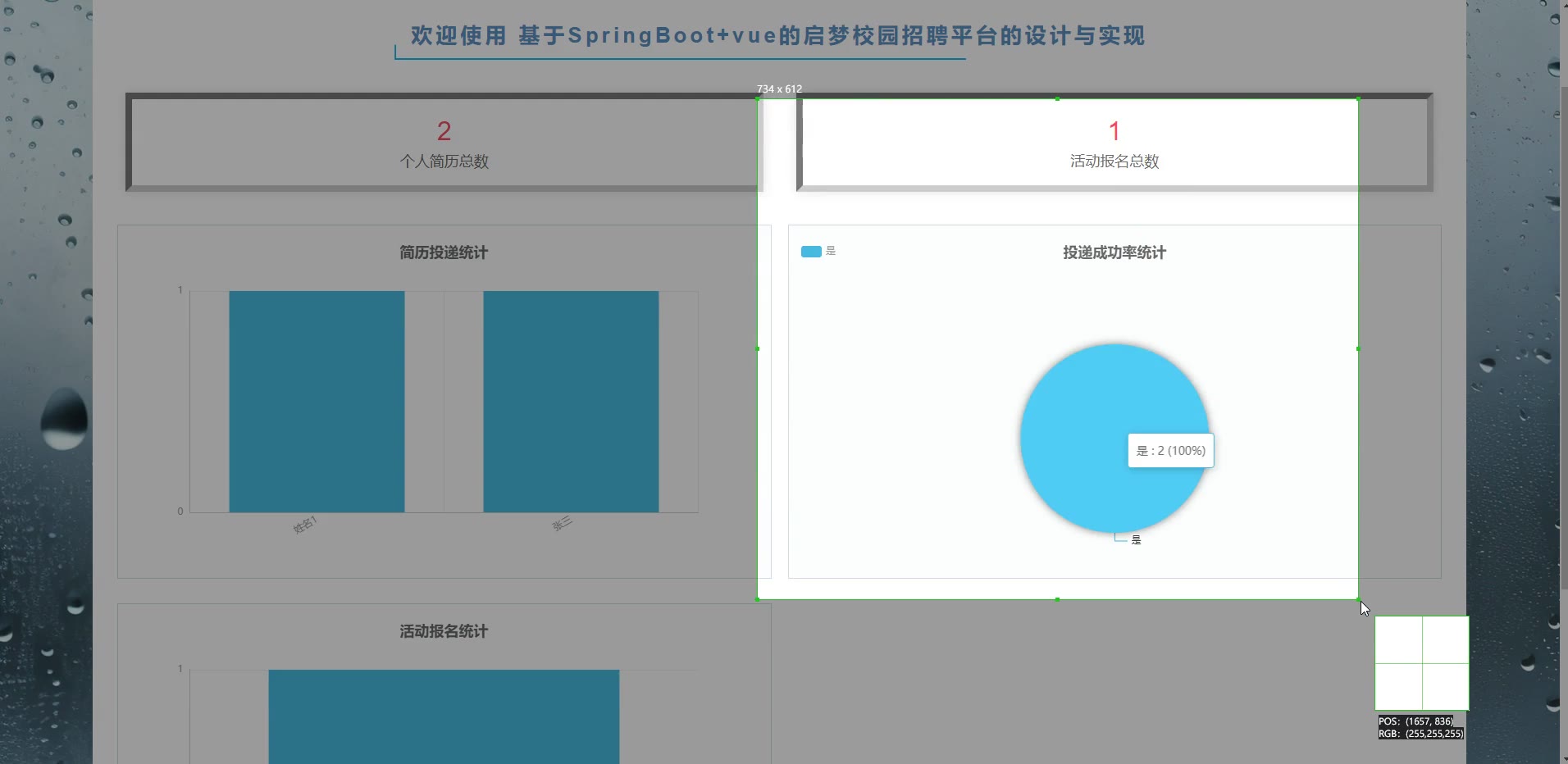
Task: Click the 活动报名总数 label
Action: (1114, 161)
